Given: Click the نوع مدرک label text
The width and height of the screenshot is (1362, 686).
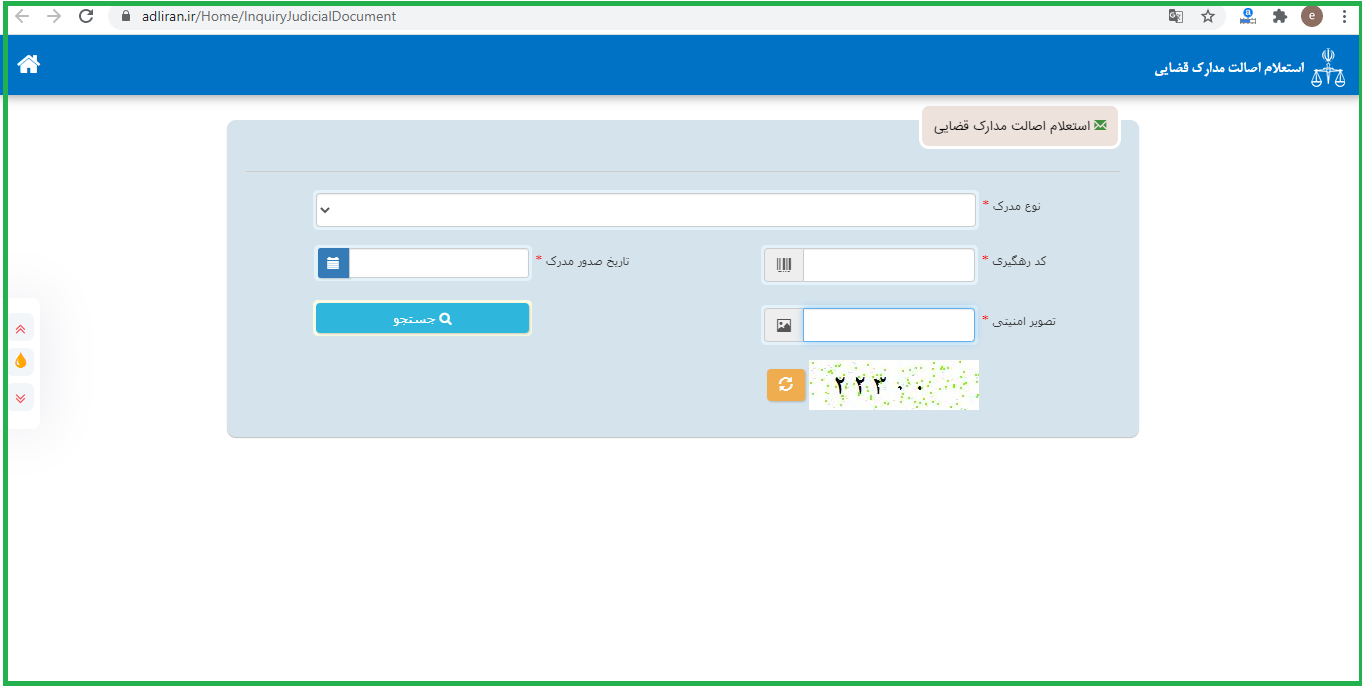Looking at the screenshot, I should (x=1017, y=205).
